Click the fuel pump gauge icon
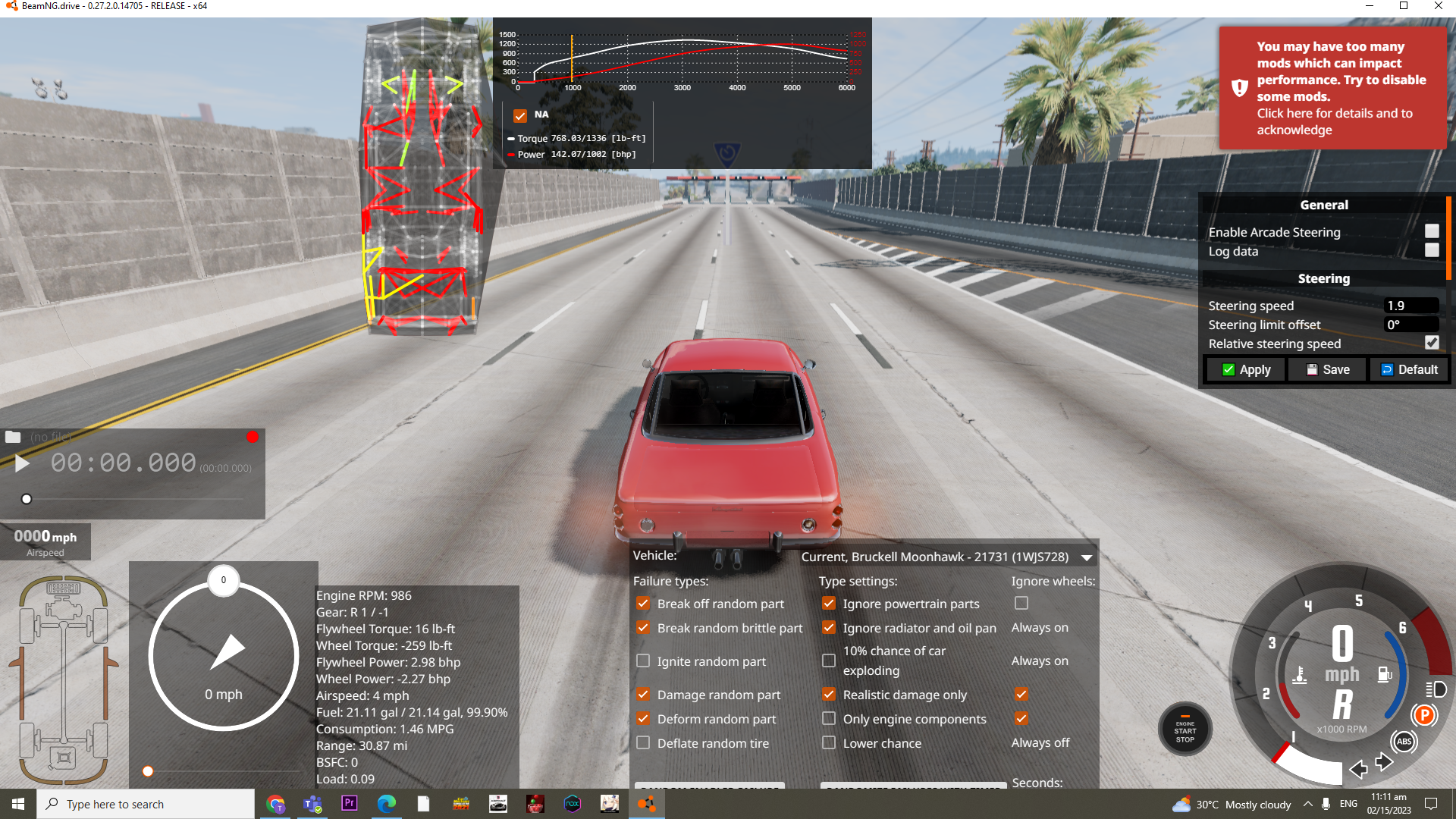The image size is (1456, 819). click(1385, 673)
